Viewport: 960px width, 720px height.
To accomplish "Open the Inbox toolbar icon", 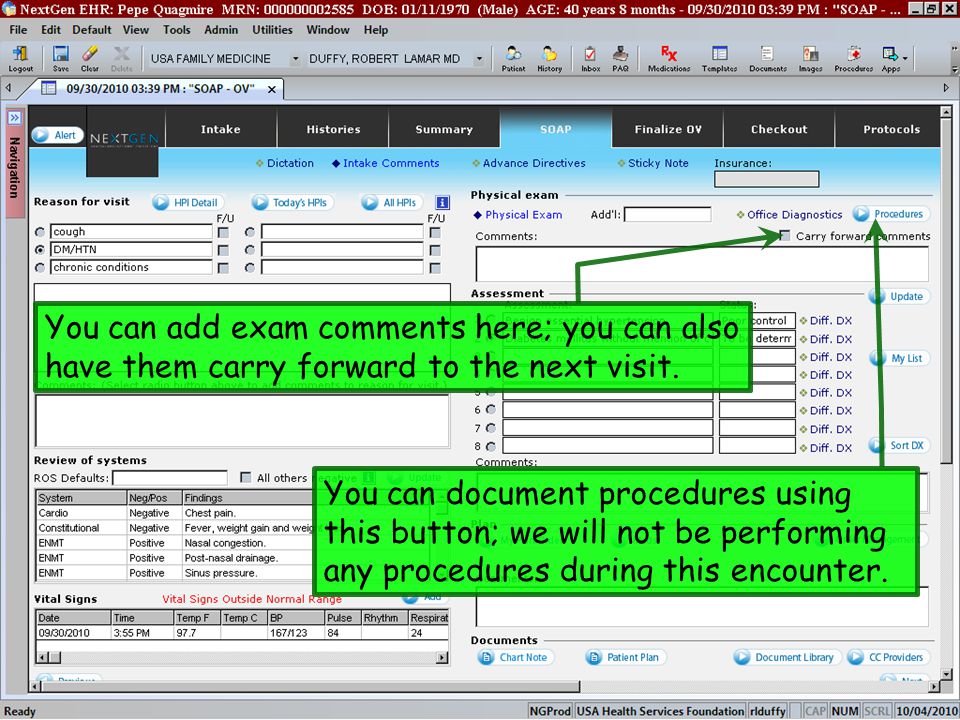I will 590,59.
